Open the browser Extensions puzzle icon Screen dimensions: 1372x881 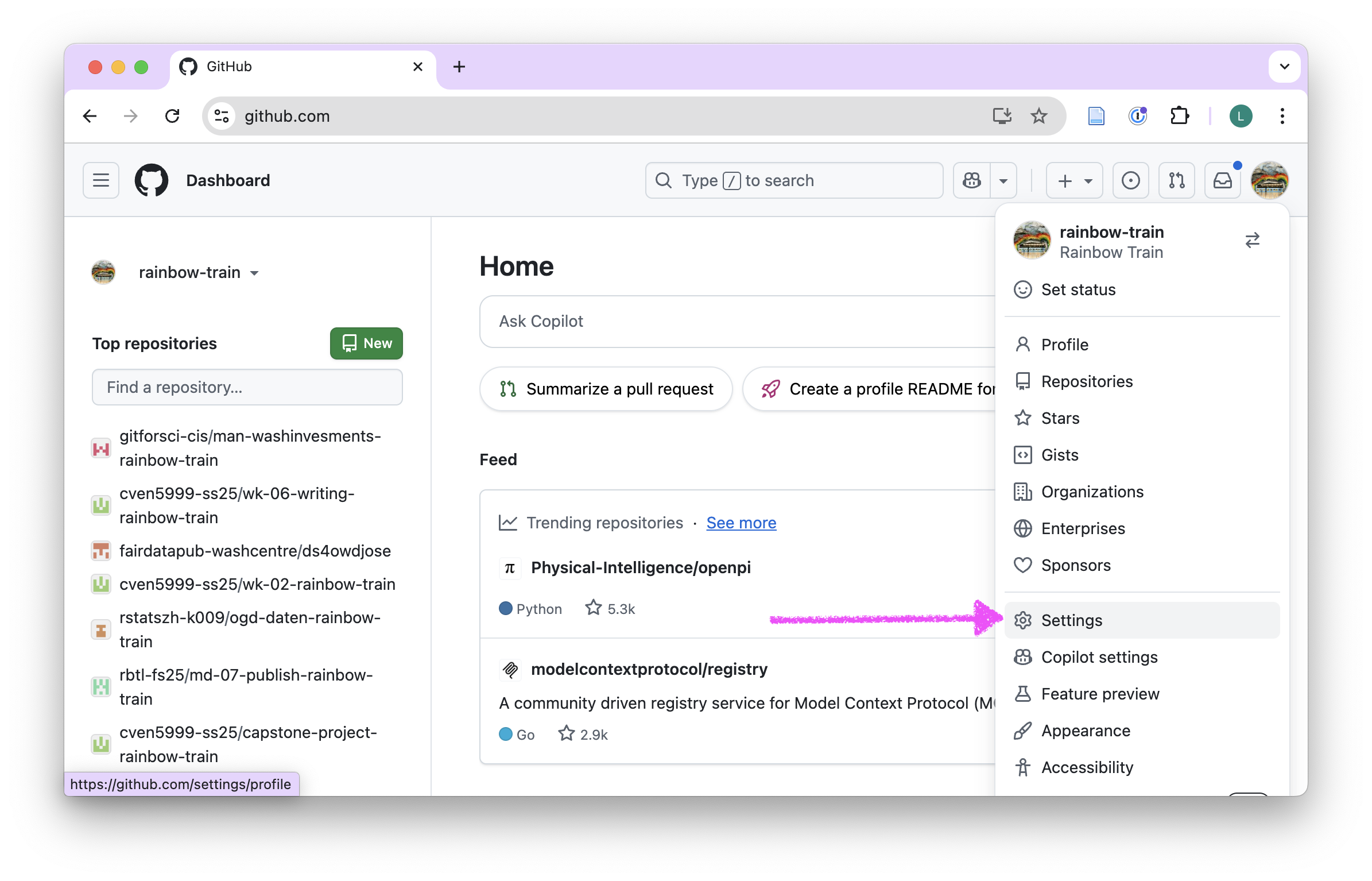click(x=1179, y=116)
